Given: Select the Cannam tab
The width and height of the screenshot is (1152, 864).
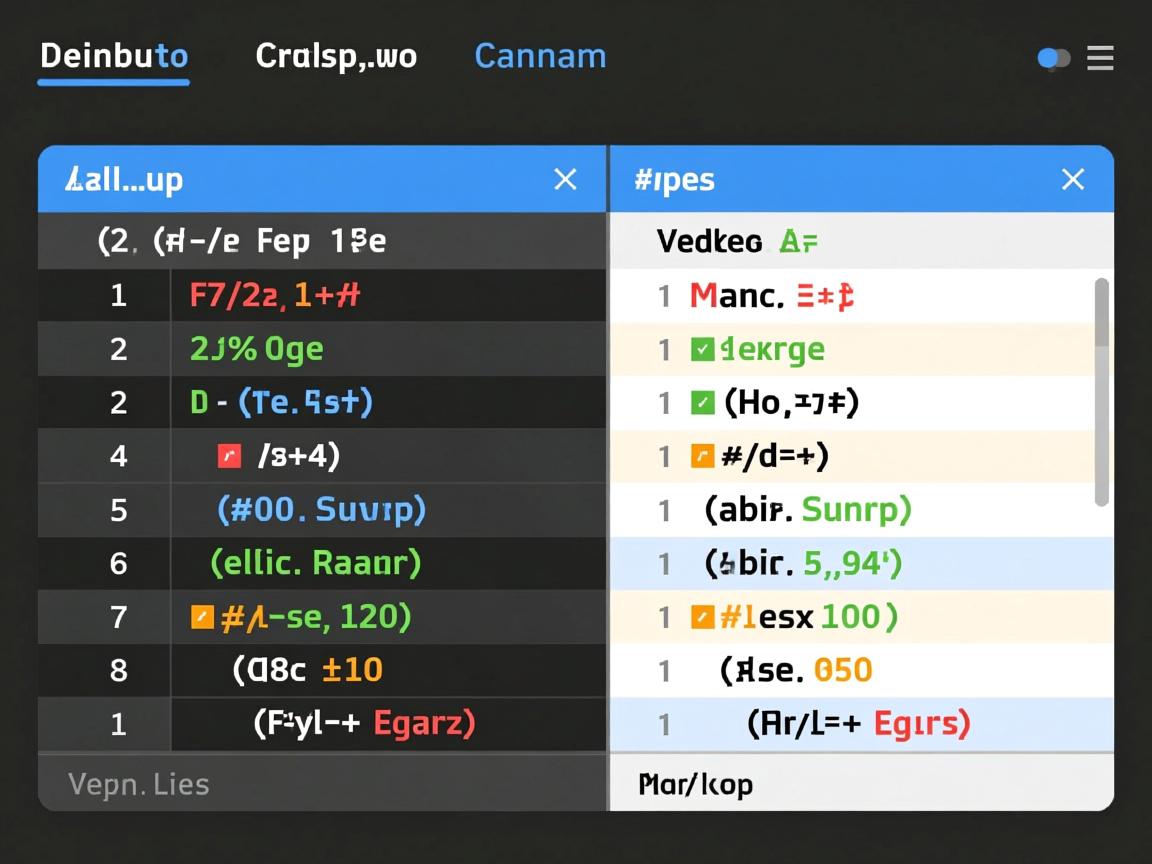Looking at the screenshot, I should [x=540, y=56].
